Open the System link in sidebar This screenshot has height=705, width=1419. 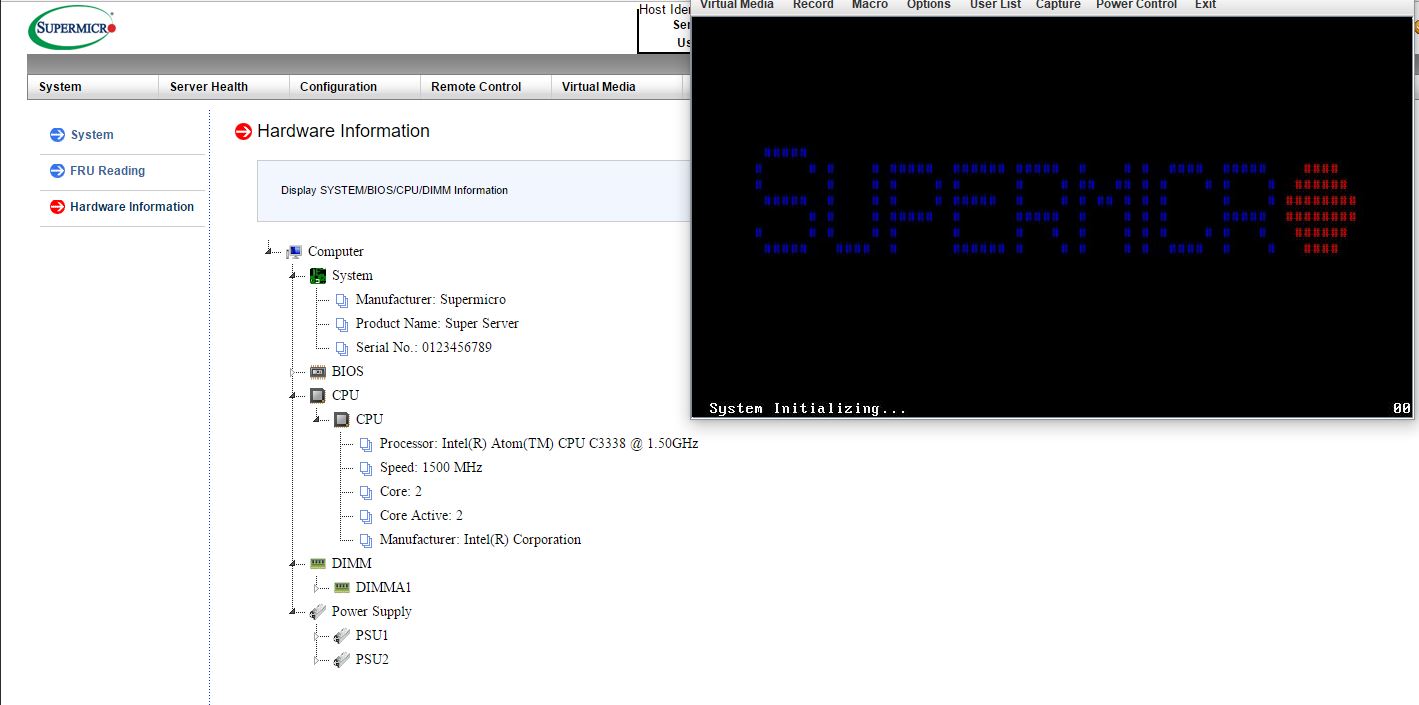(x=92, y=135)
